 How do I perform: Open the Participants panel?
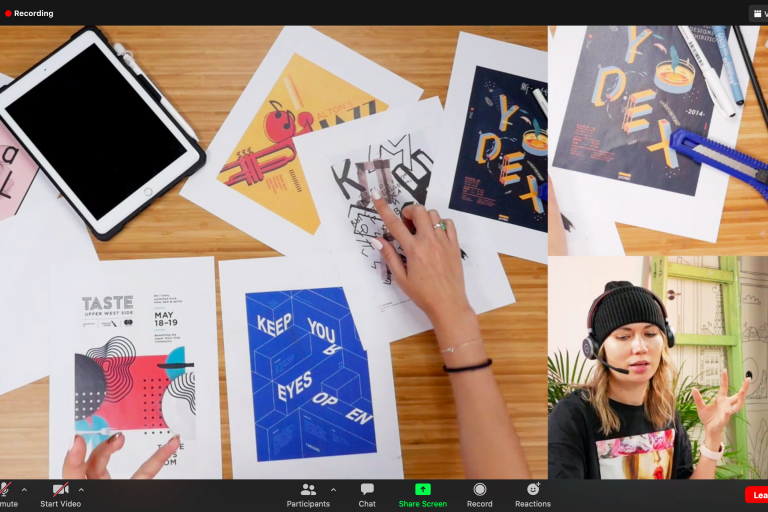tap(308, 493)
